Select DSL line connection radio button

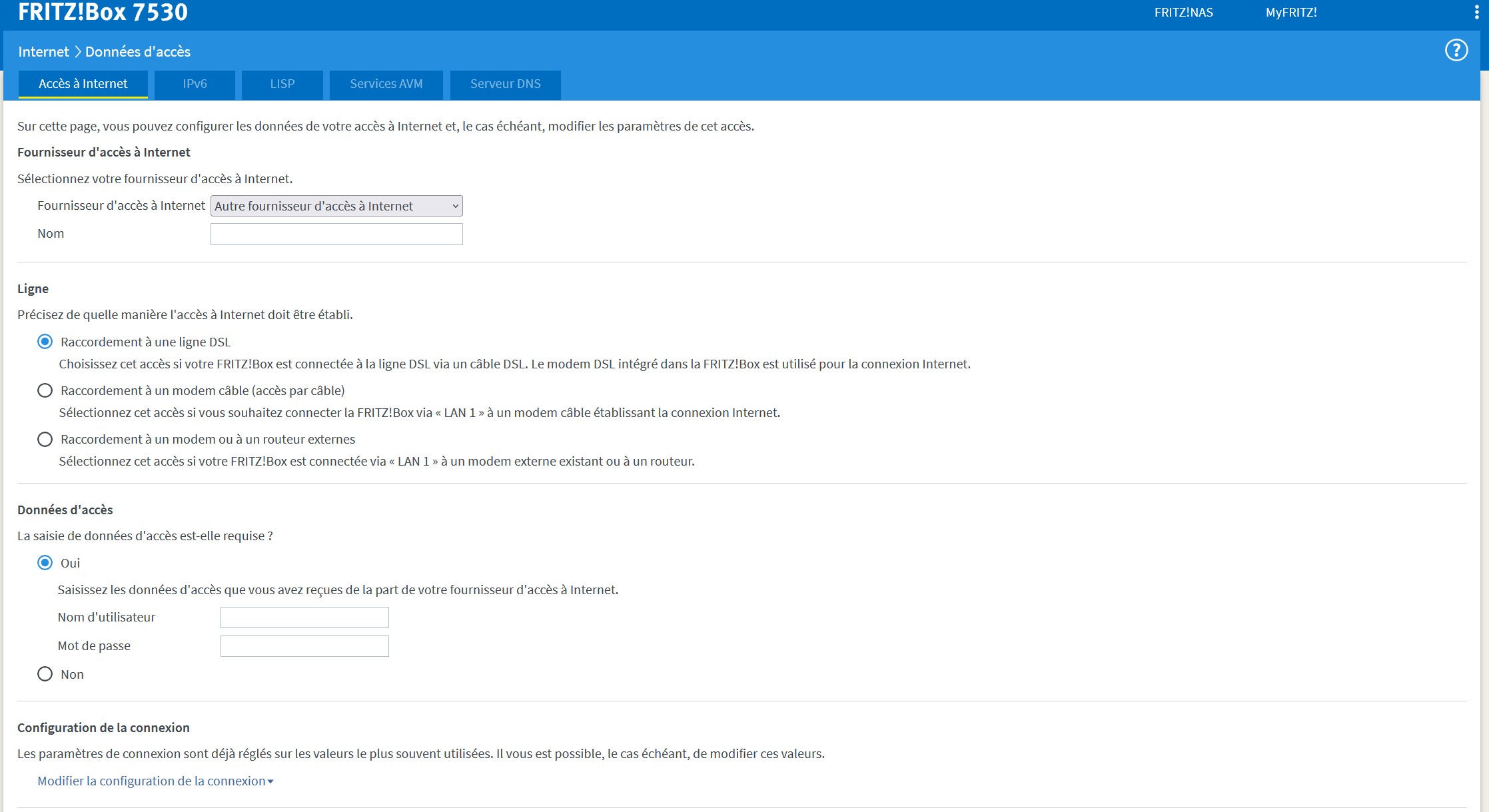tap(45, 342)
